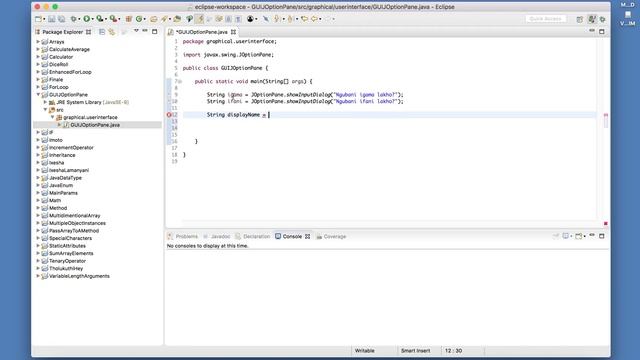This screenshot has width=640, height=360.
Task: Click the Search folder toolbar icon
Action: click(x=177, y=19)
